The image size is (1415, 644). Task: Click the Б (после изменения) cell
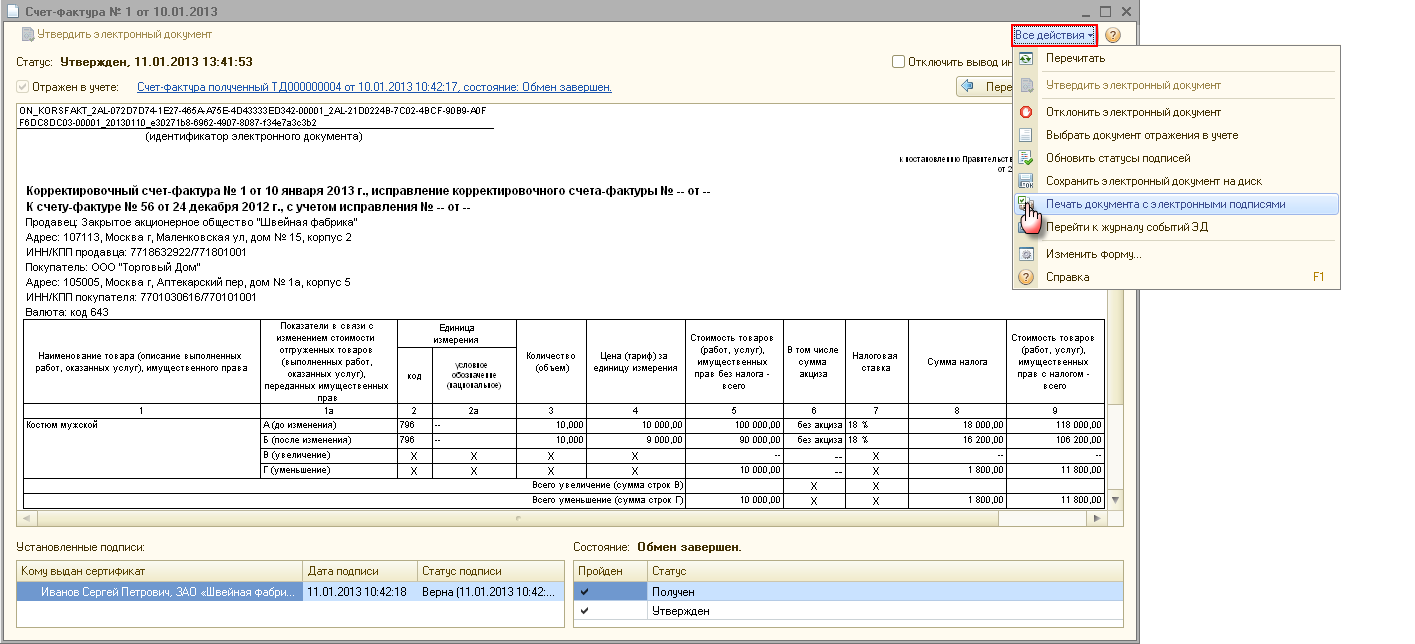coord(328,440)
